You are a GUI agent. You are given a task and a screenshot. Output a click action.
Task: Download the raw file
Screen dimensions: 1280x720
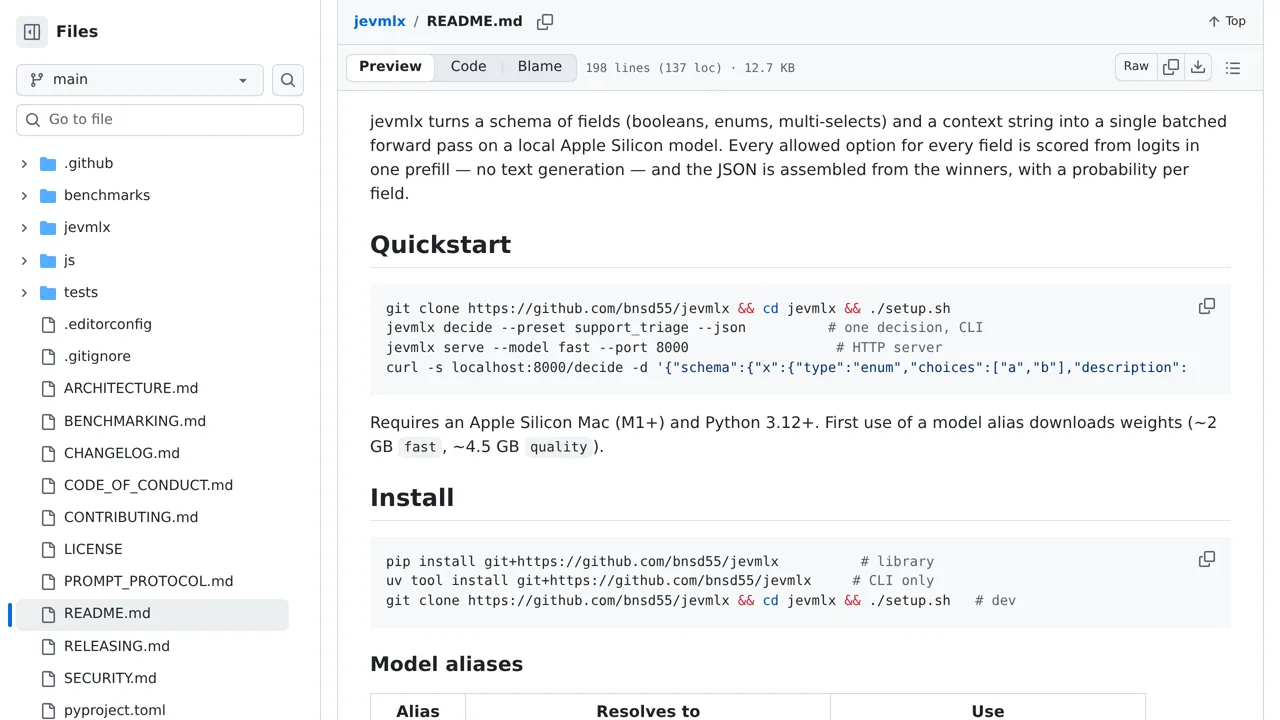1198,67
